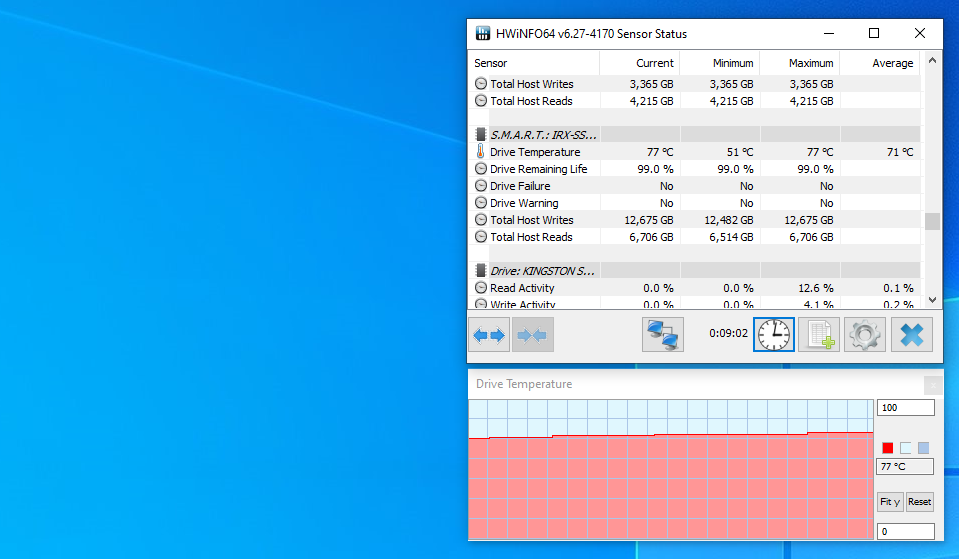Click the 71 °C average temperature value

[900, 152]
